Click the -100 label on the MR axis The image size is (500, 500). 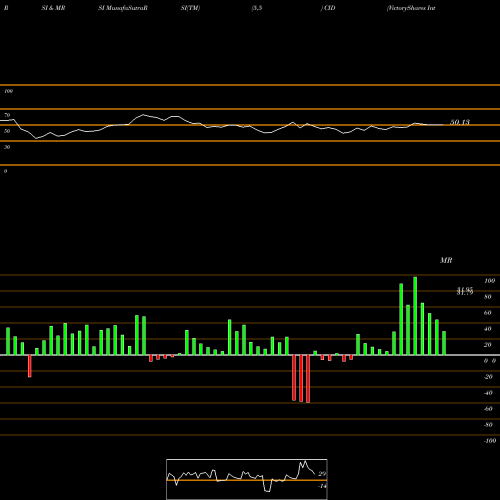(x=490, y=441)
